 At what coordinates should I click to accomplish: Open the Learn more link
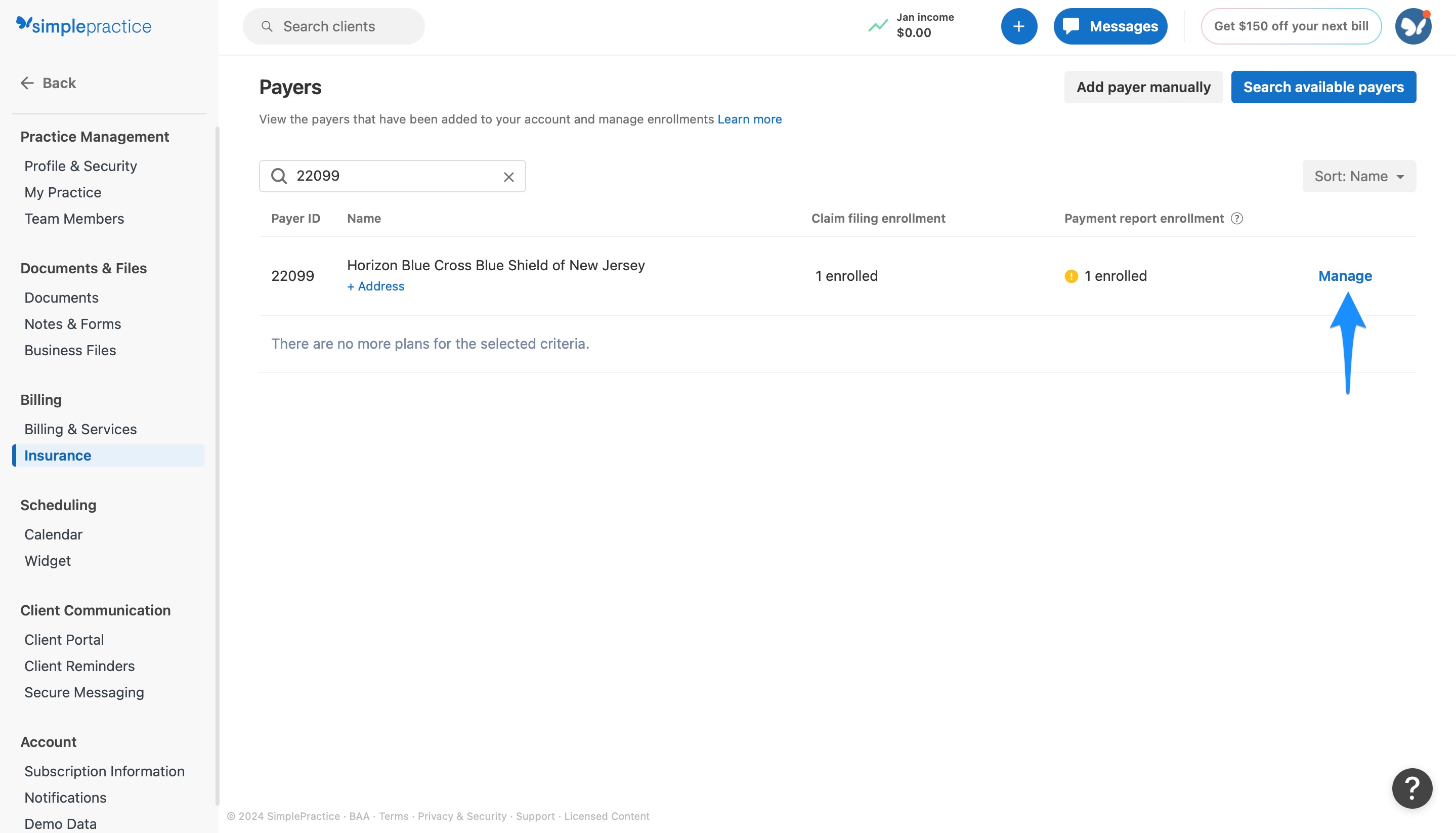tap(749, 119)
